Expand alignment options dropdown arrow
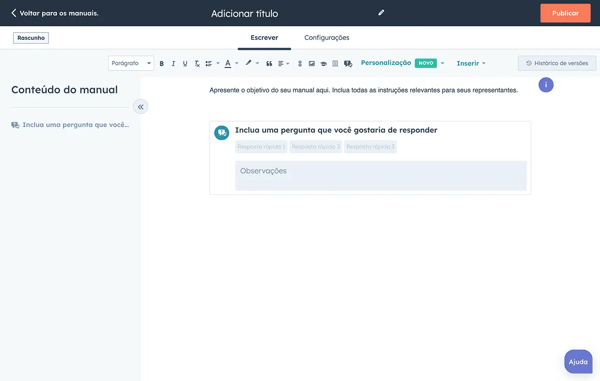 click(x=288, y=64)
